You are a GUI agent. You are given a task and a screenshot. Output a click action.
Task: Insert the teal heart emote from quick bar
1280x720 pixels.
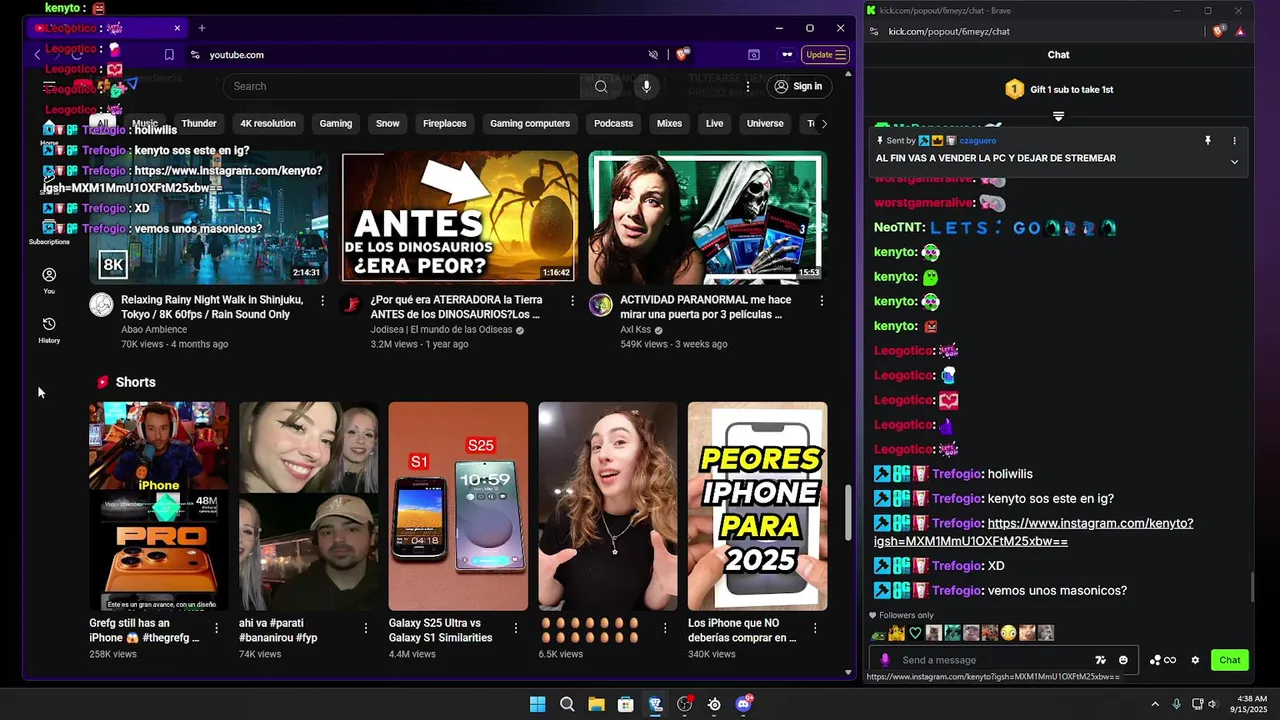915,633
